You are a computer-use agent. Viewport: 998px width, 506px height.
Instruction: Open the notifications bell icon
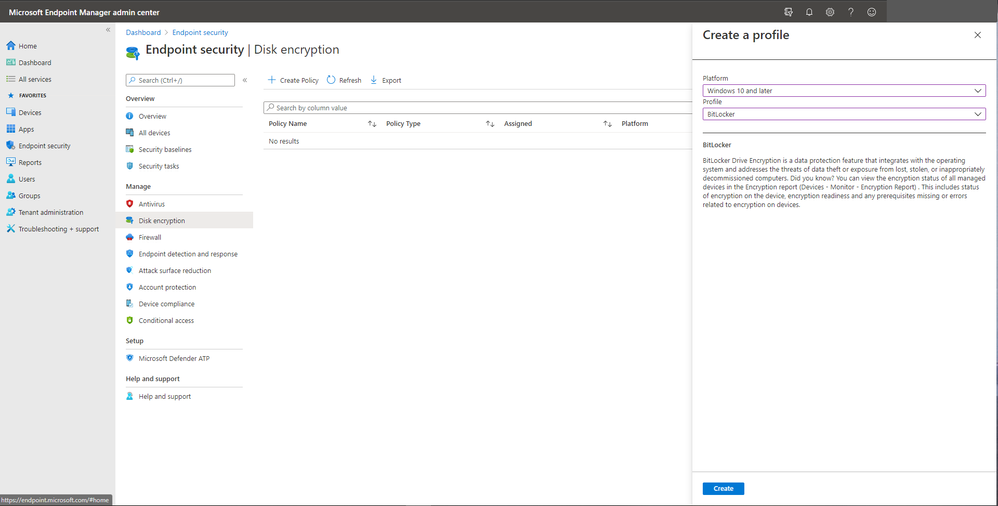[809, 12]
